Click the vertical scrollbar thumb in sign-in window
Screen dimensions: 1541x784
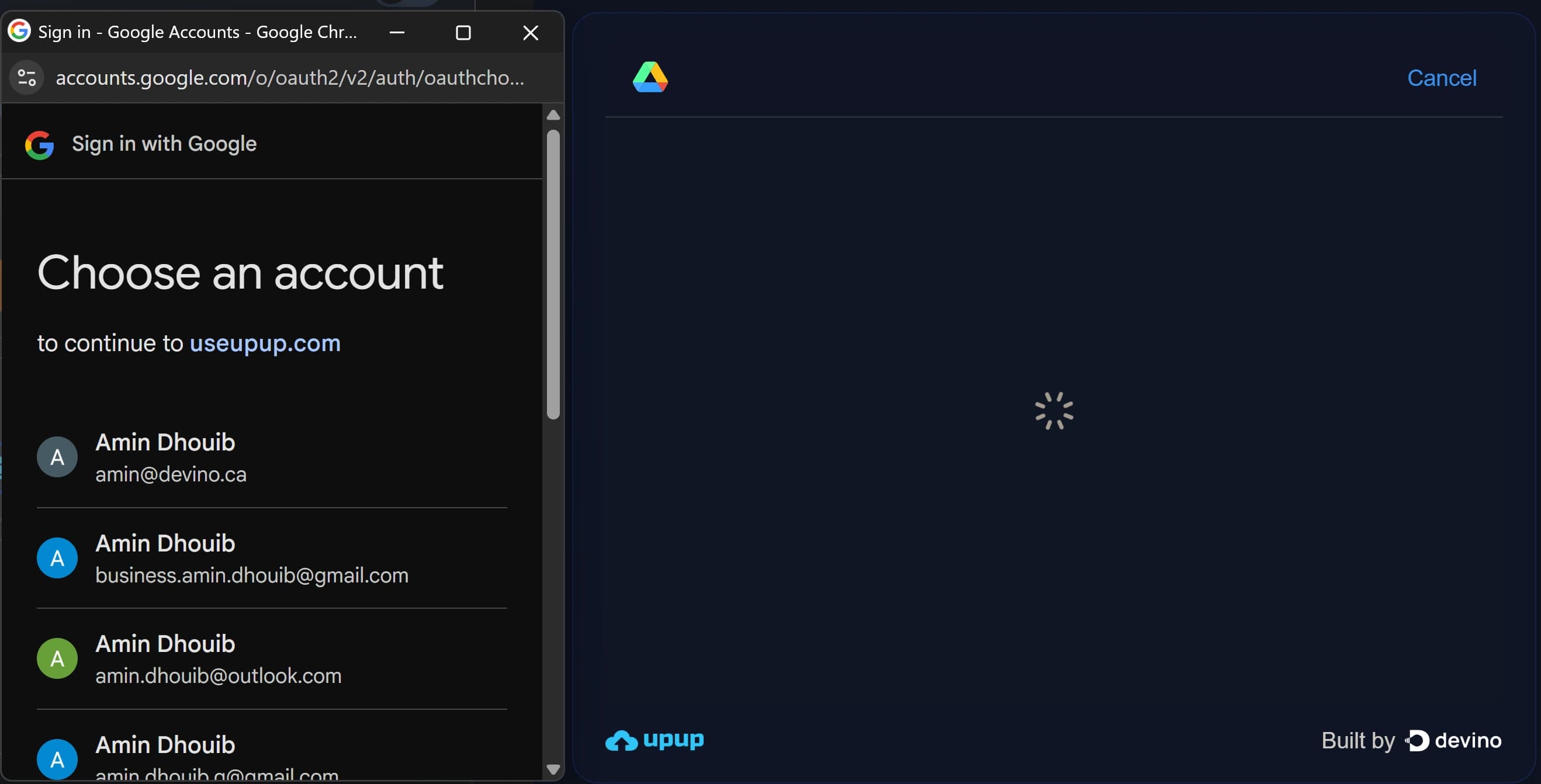553,274
